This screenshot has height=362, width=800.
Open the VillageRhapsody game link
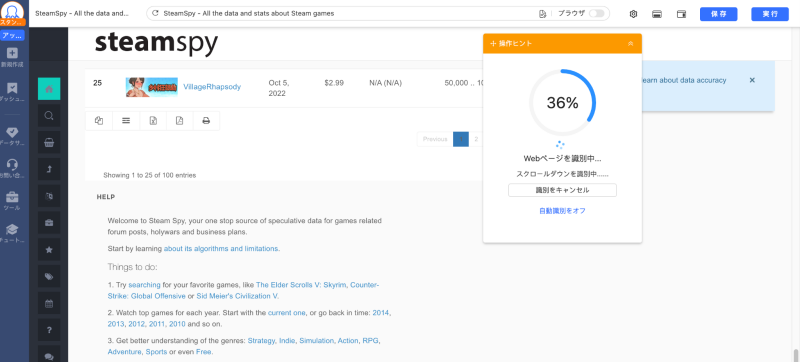[212, 87]
